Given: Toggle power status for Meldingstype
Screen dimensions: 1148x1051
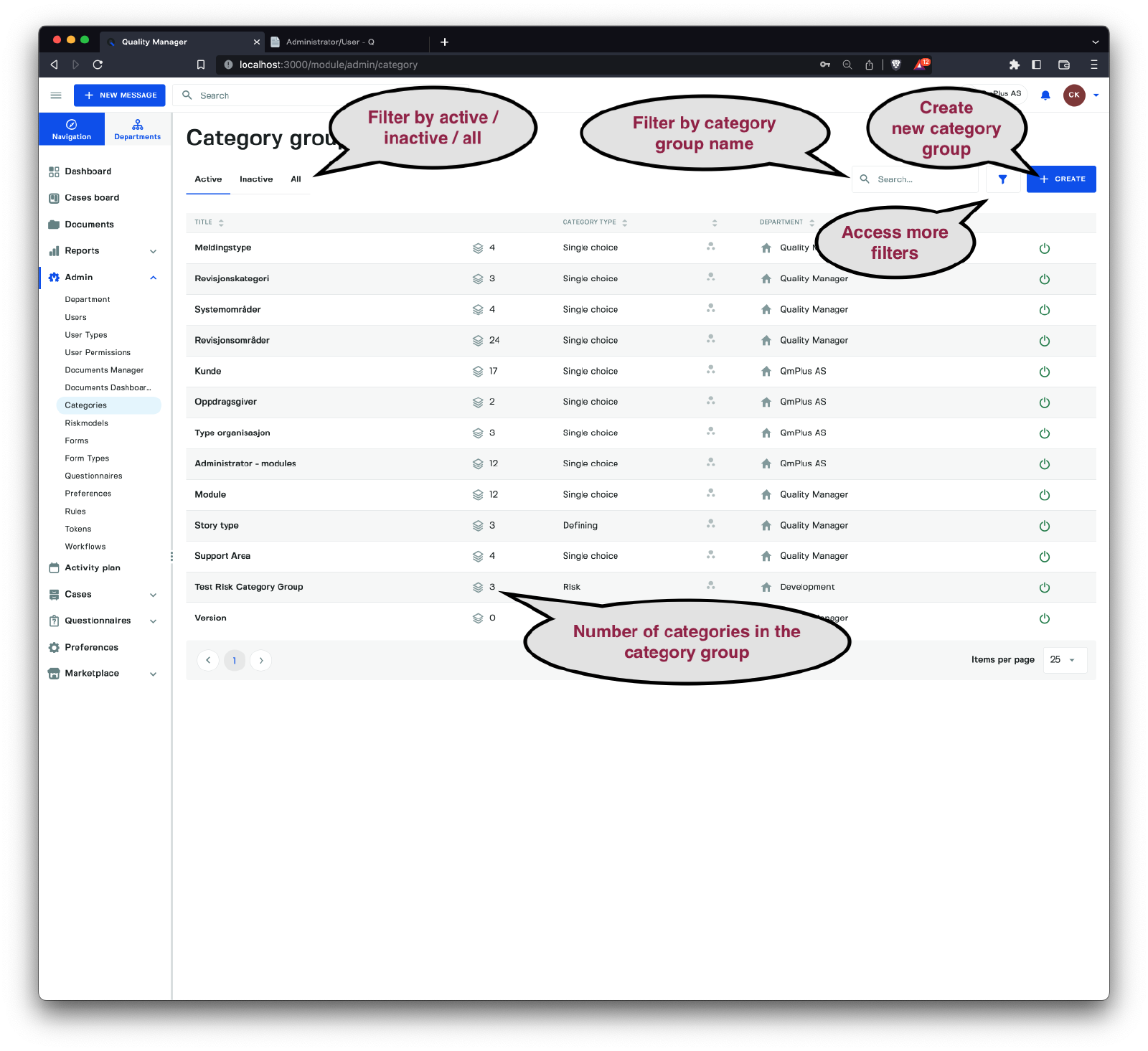Looking at the screenshot, I should point(1044,248).
